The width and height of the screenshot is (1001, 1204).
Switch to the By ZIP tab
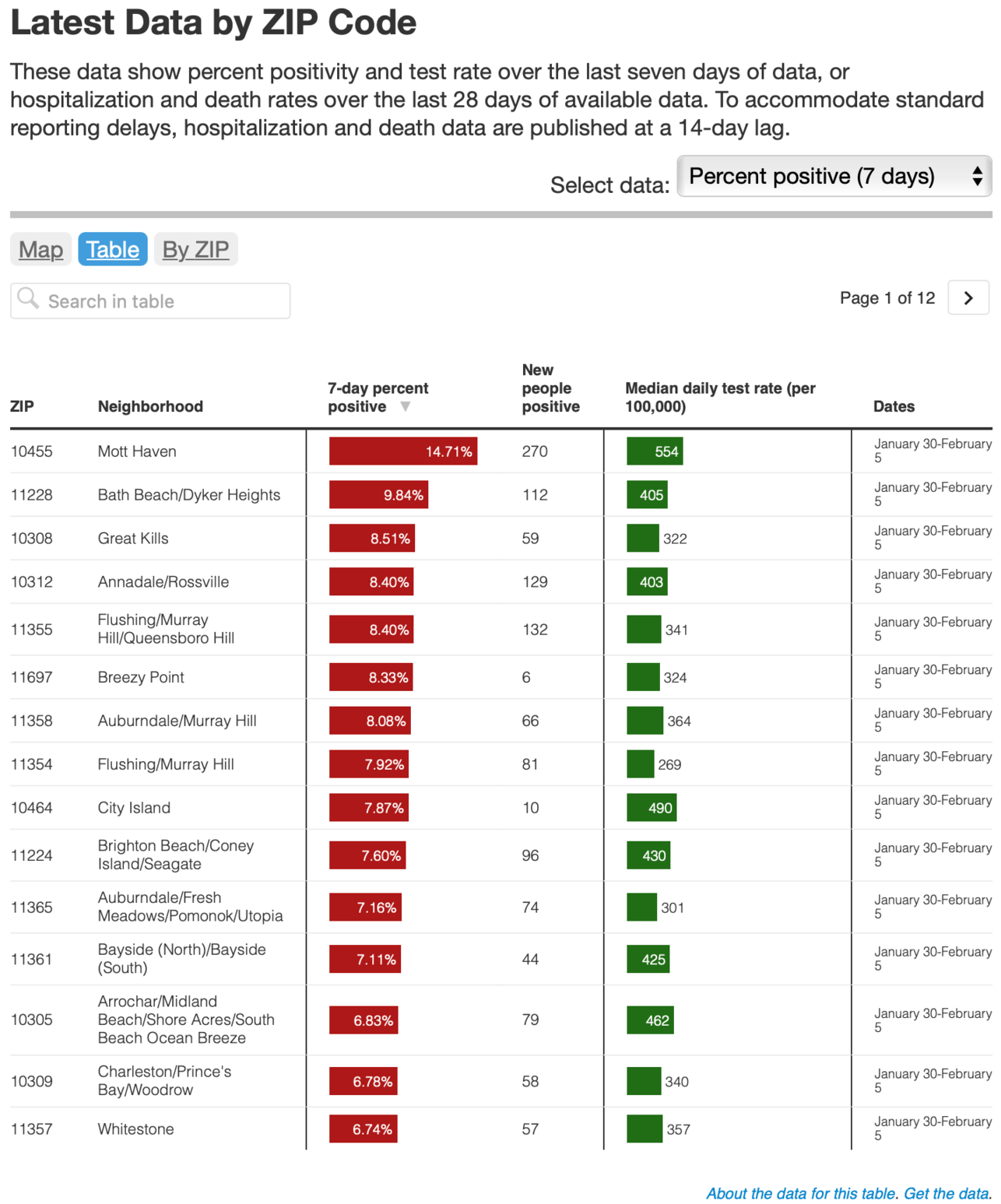(x=195, y=249)
